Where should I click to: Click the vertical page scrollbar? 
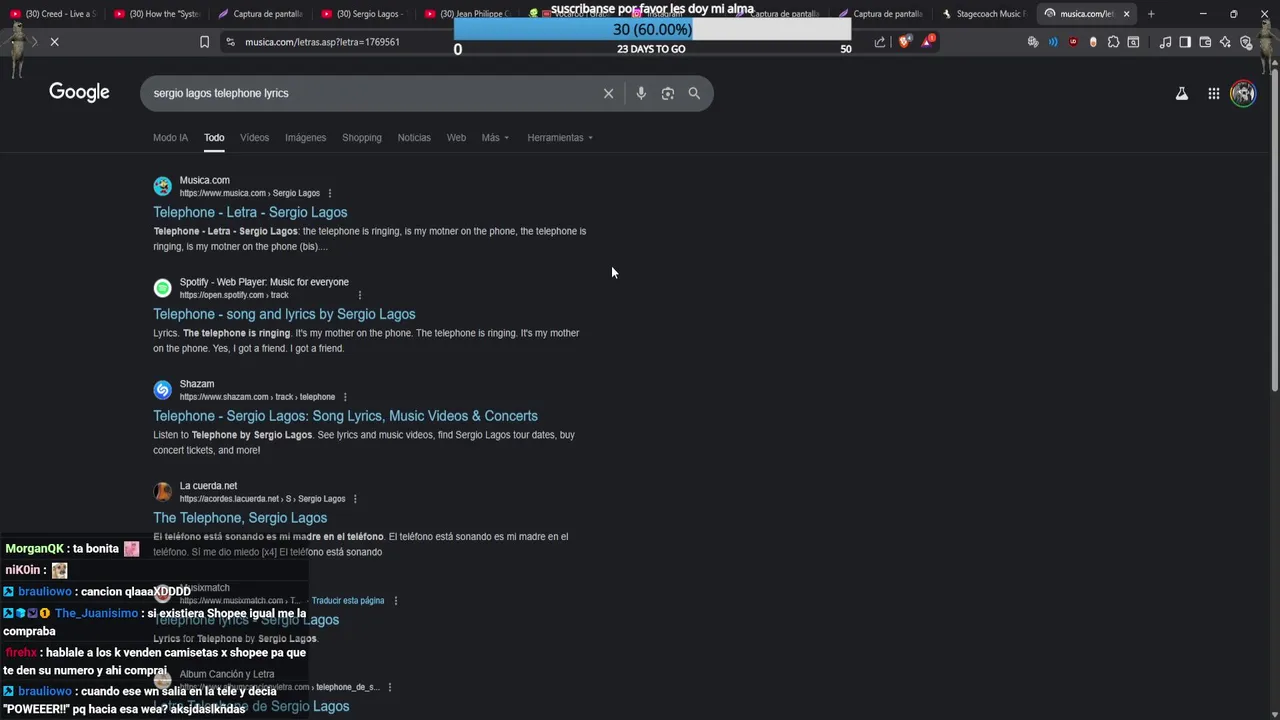1274,230
